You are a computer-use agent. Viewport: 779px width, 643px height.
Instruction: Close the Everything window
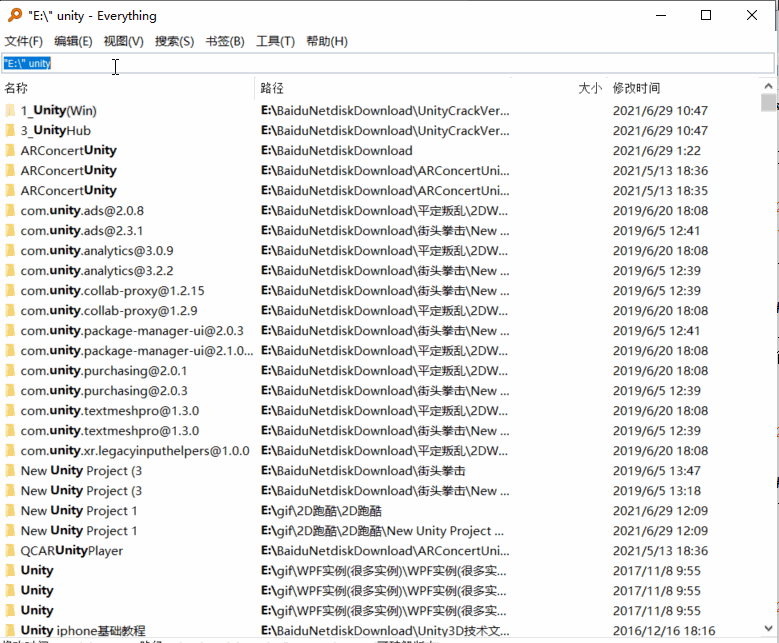click(x=752, y=15)
